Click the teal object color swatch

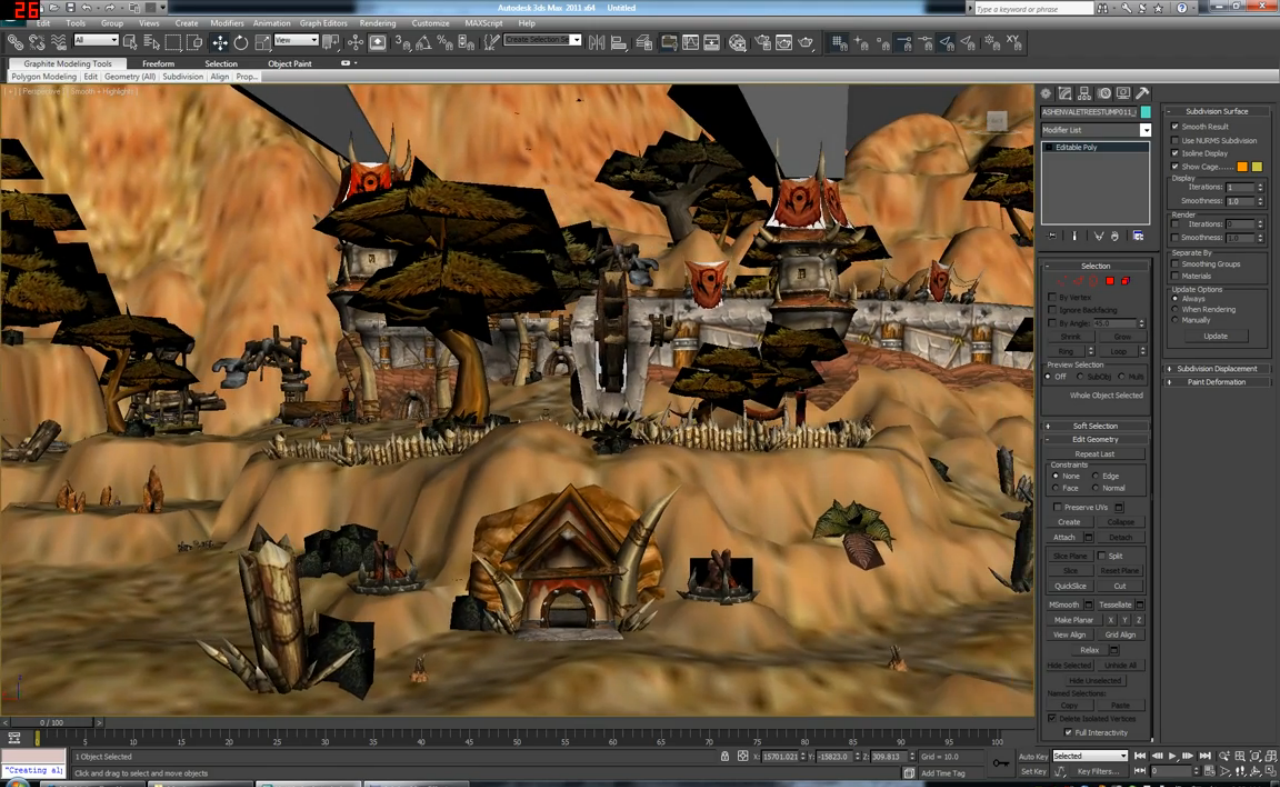1146,112
